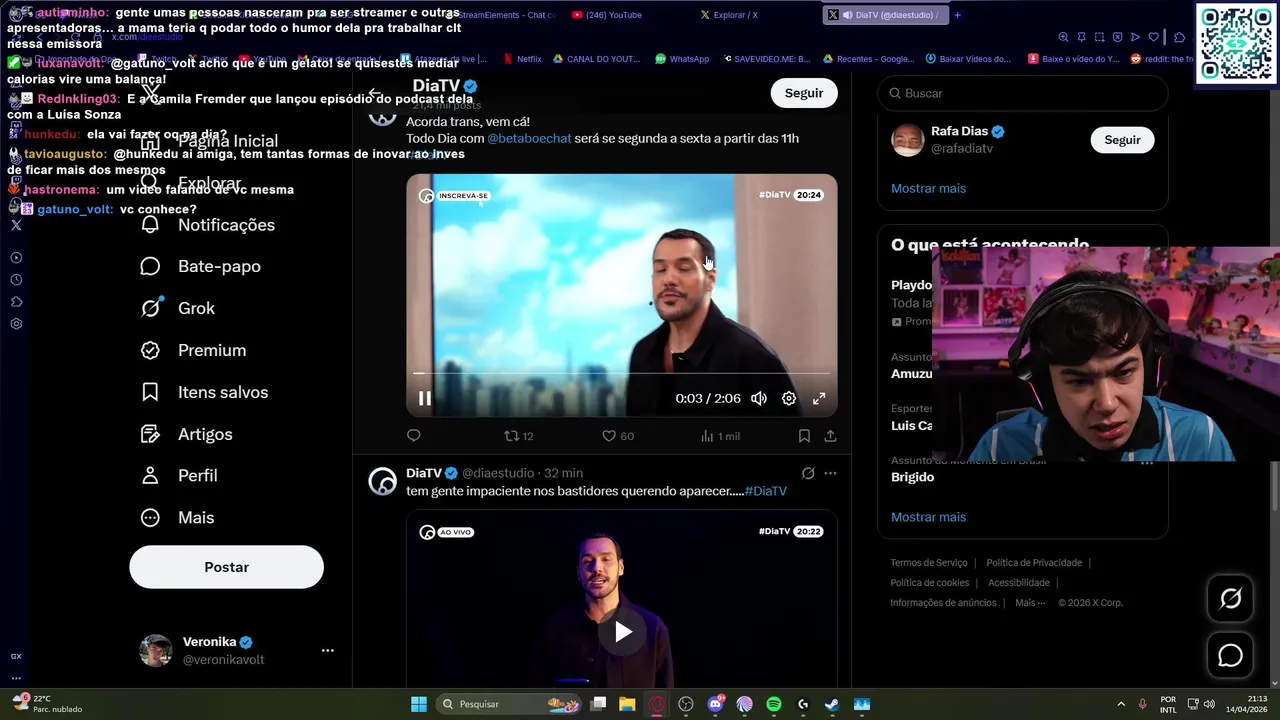Image resolution: width=1280 pixels, height=720 pixels.
Task: Open Discord from the taskbar
Action: [715, 704]
